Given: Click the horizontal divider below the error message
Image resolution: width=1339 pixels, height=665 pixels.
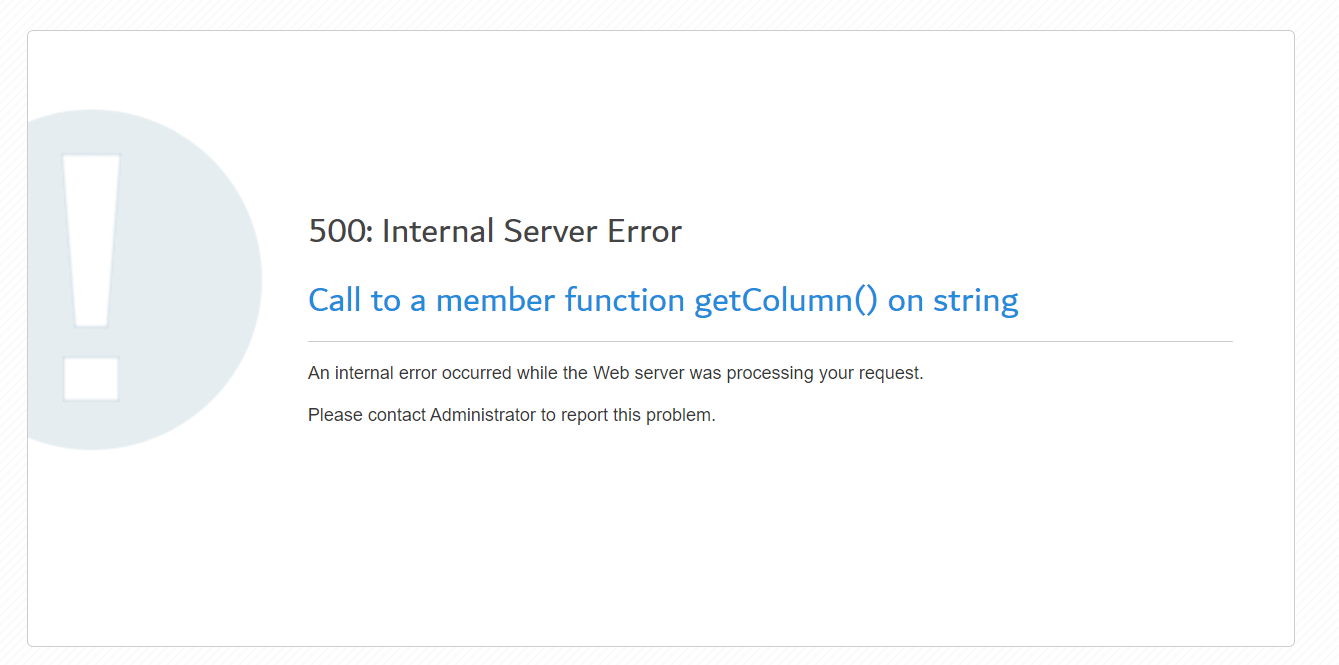Looking at the screenshot, I should click(x=770, y=341).
